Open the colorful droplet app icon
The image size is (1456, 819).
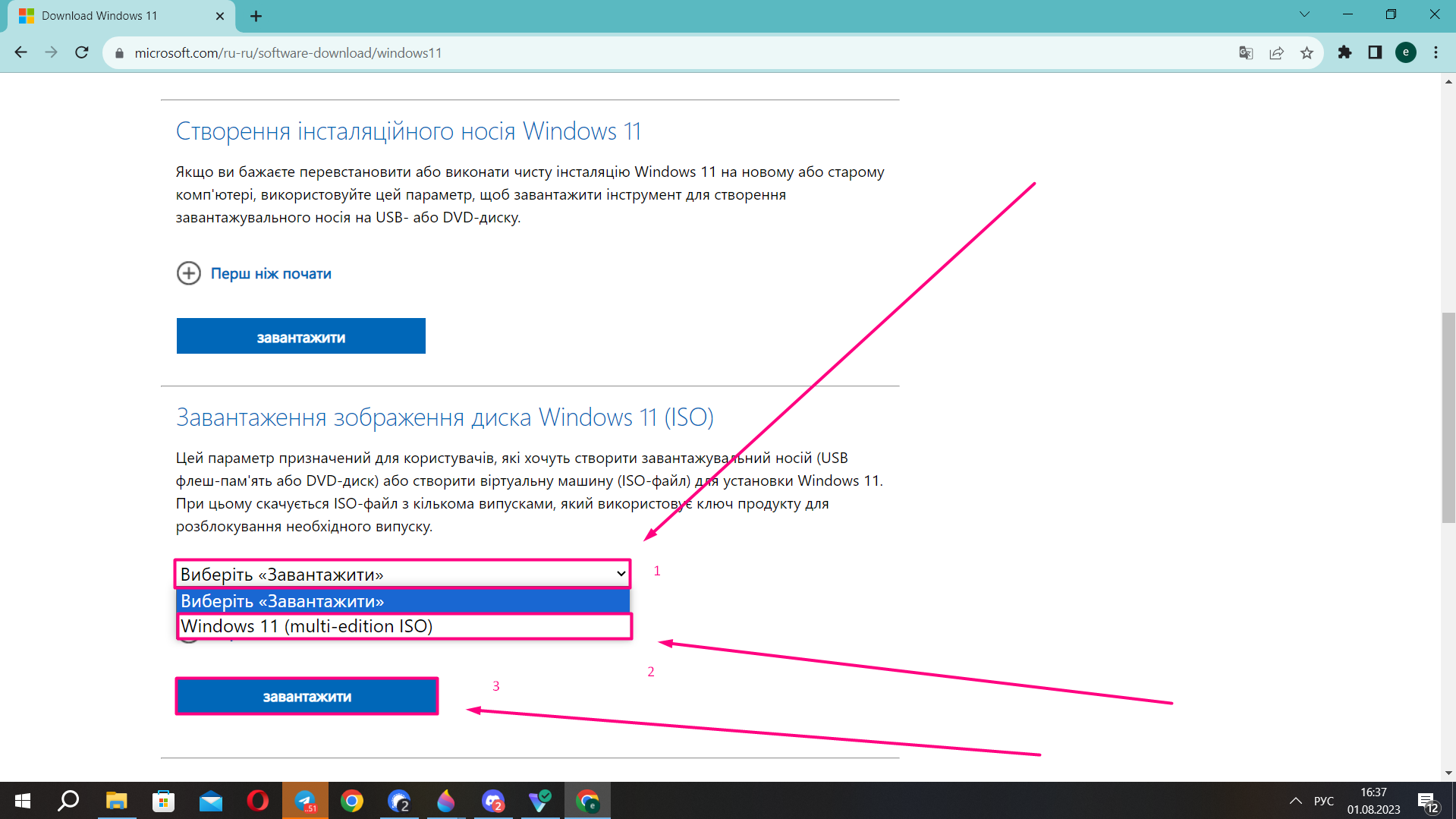pyautogui.click(x=446, y=801)
